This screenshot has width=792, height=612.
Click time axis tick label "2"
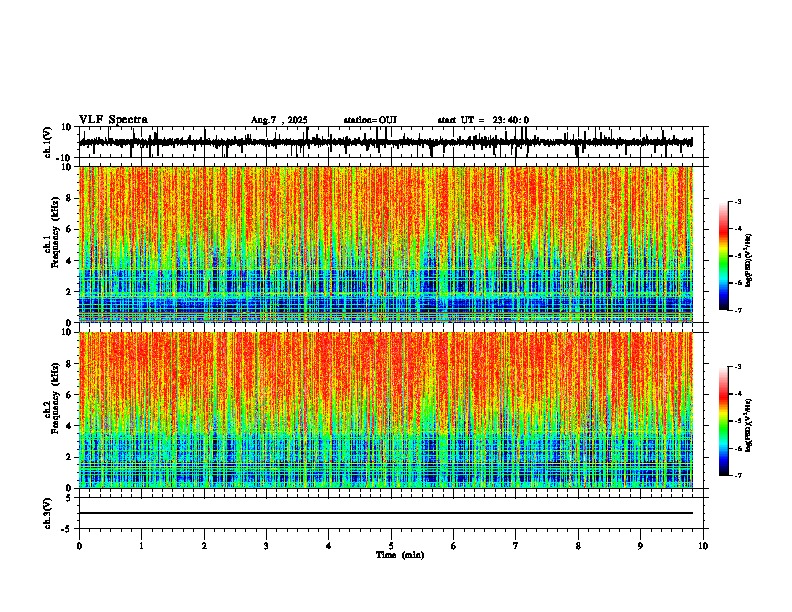click(204, 546)
